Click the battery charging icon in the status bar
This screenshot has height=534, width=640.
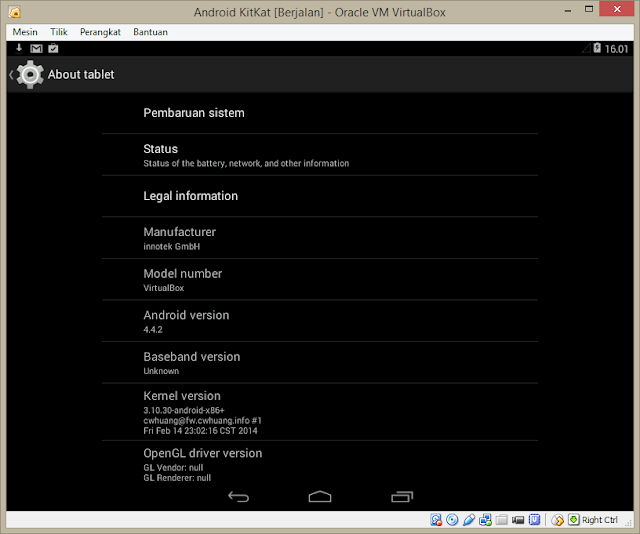(597, 48)
